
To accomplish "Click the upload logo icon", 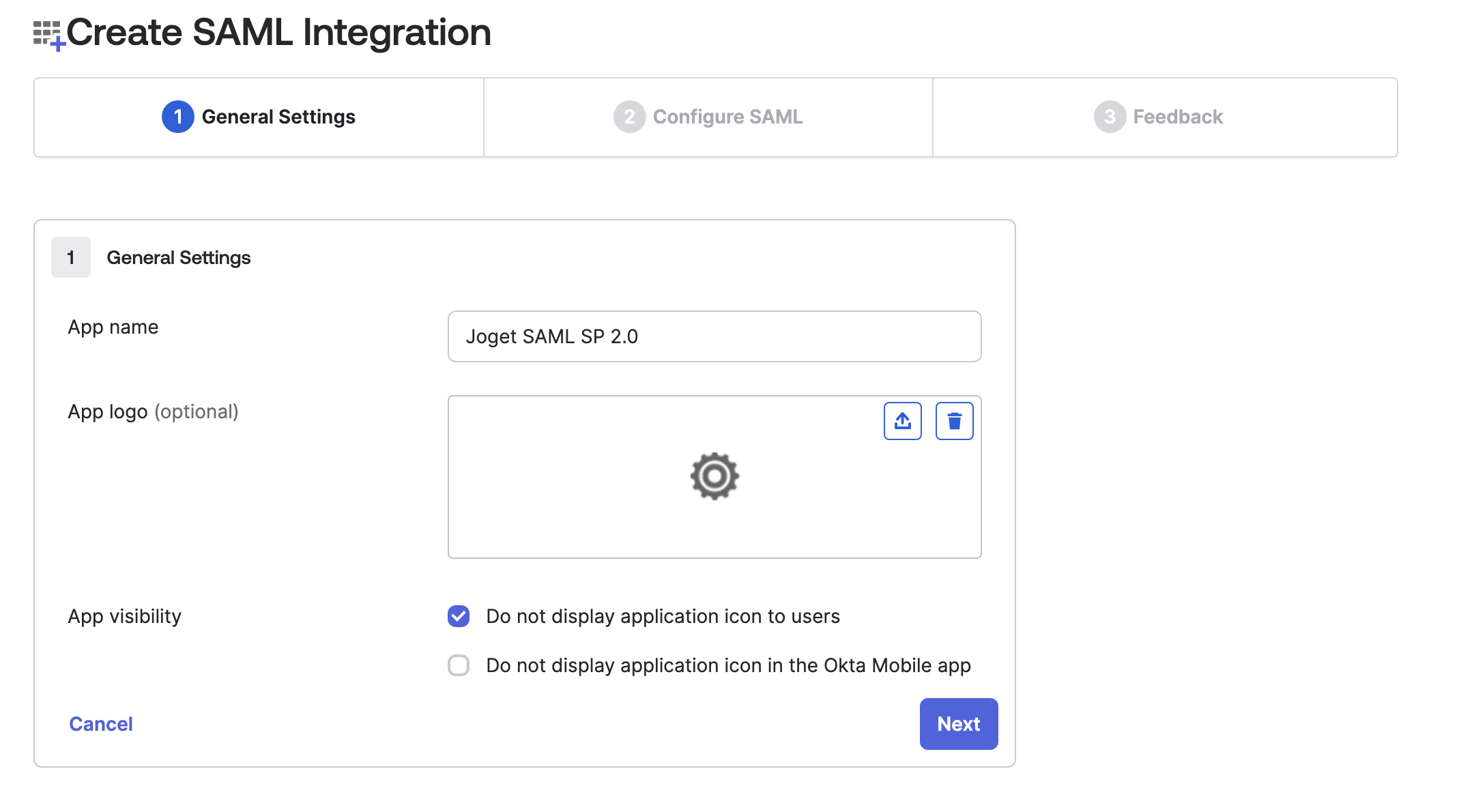I will (902, 421).
